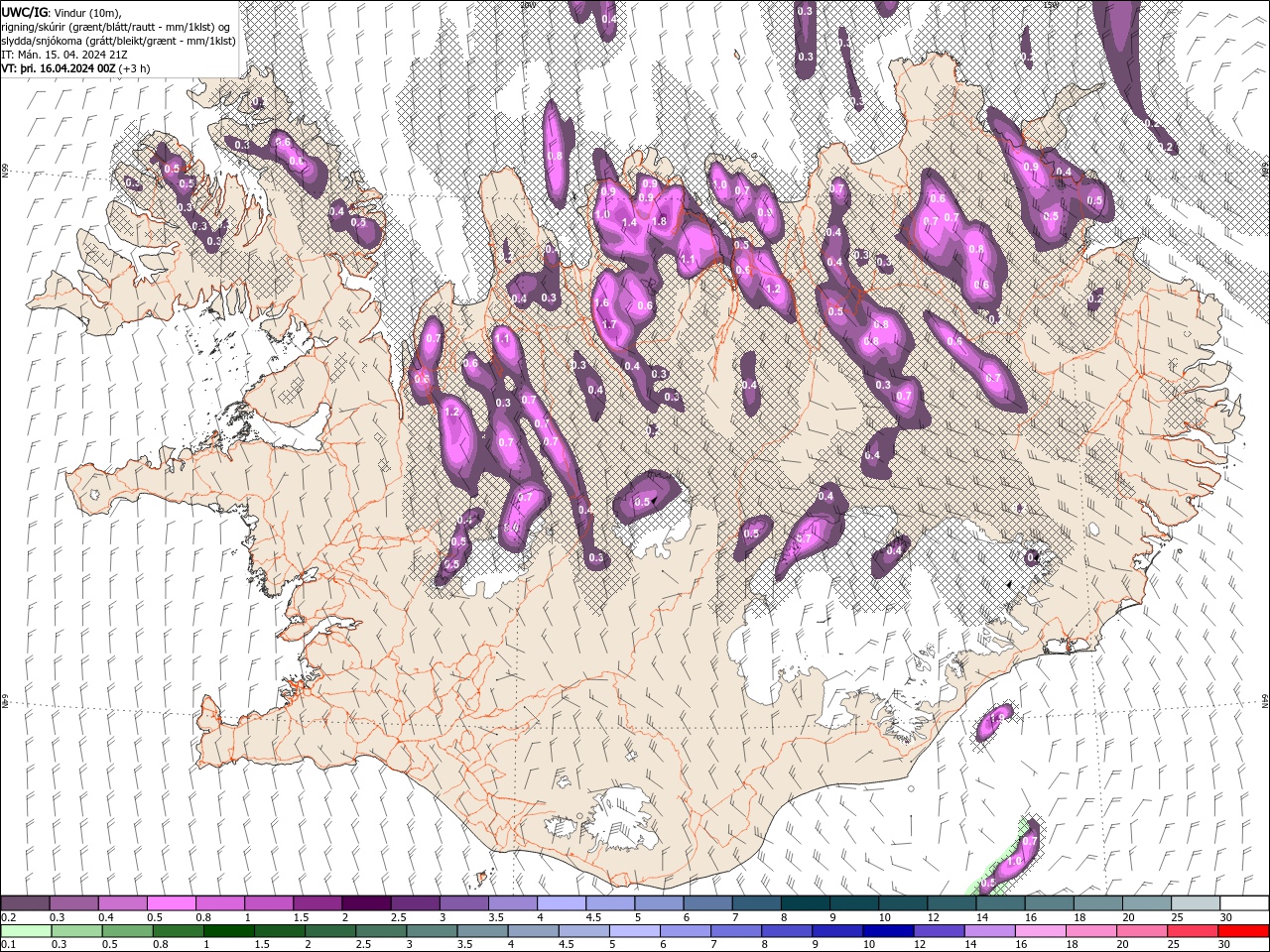
Task: Click the '1.7' snowfall value on the map
Action: 610,324
